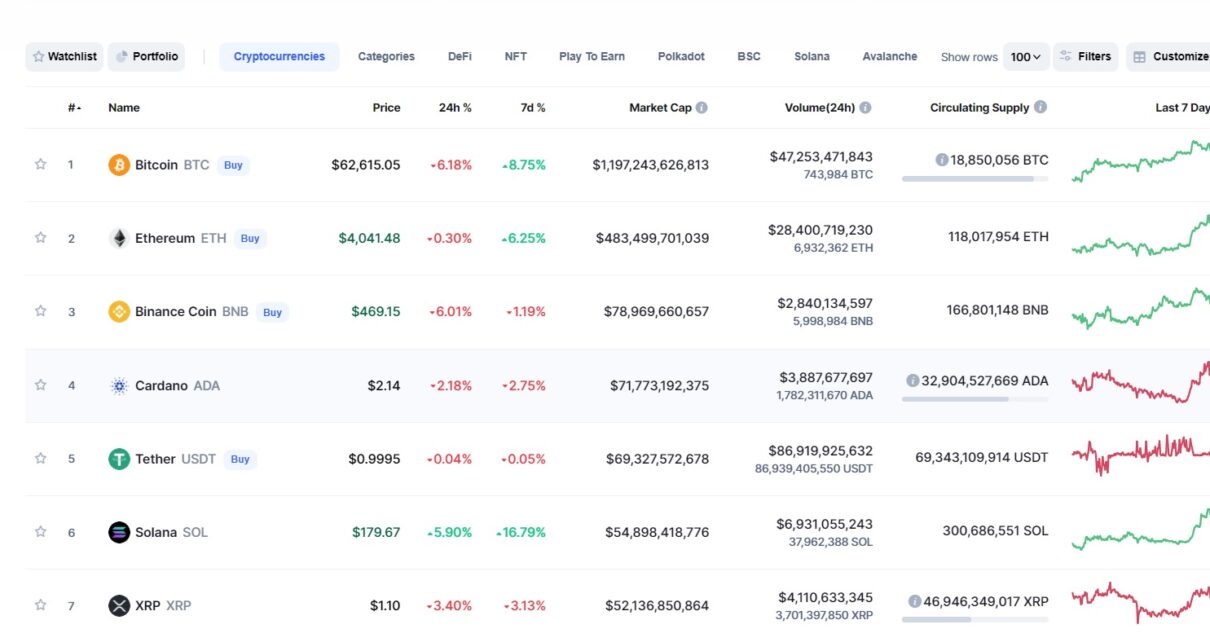Click Cardano's red 7-day sparkline
1210x642 pixels.
[1140, 382]
